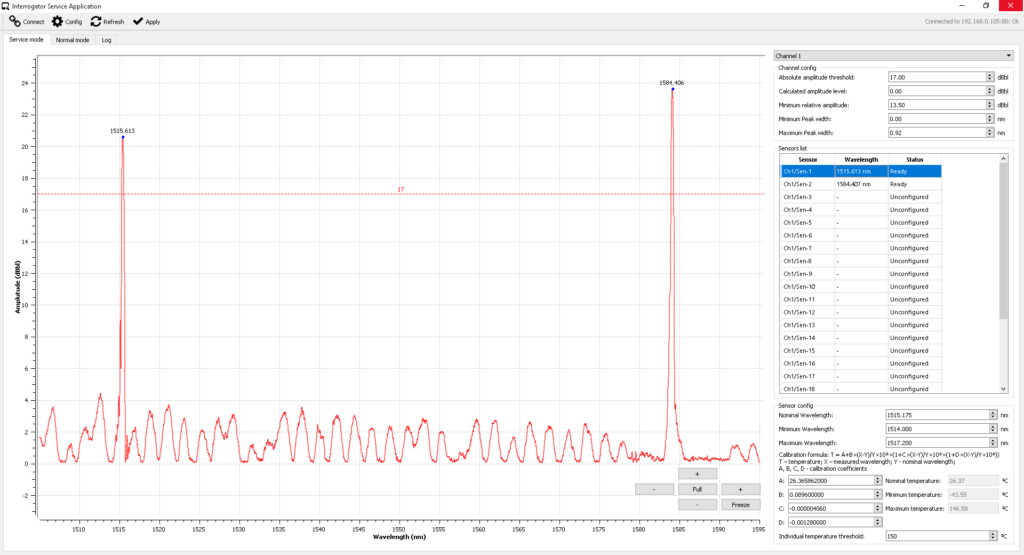Click the minus button left of Full
Screen dimensions: 1024x555
[654, 489]
